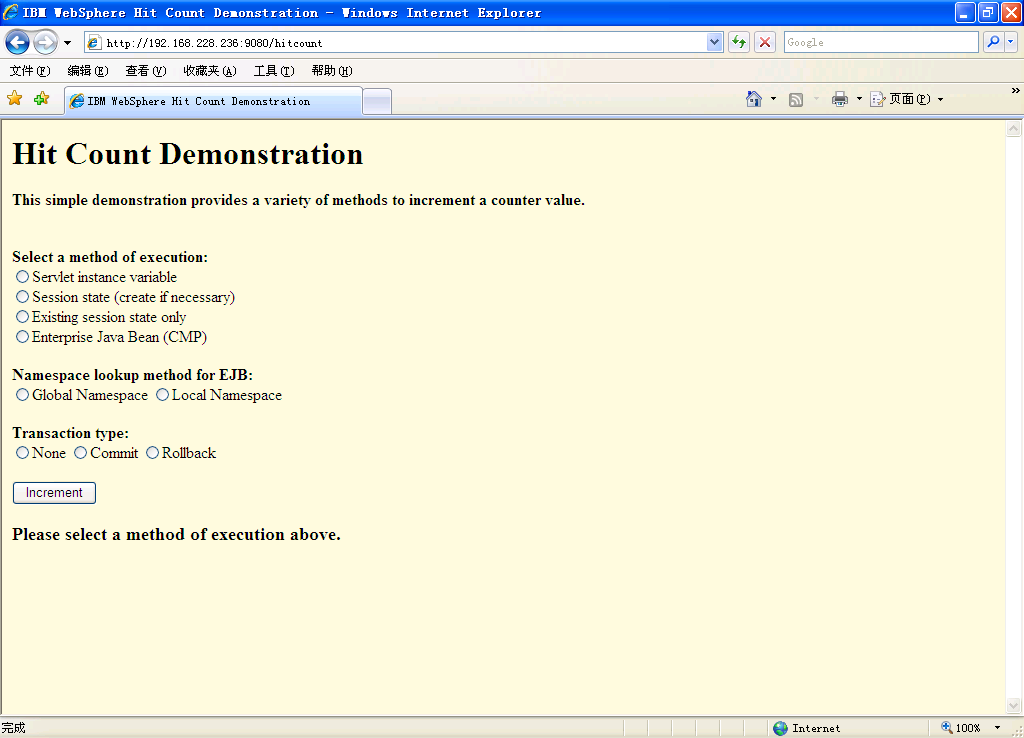Click the scrollbar down arrow
The image size is (1024, 738).
(x=1013, y=705)
